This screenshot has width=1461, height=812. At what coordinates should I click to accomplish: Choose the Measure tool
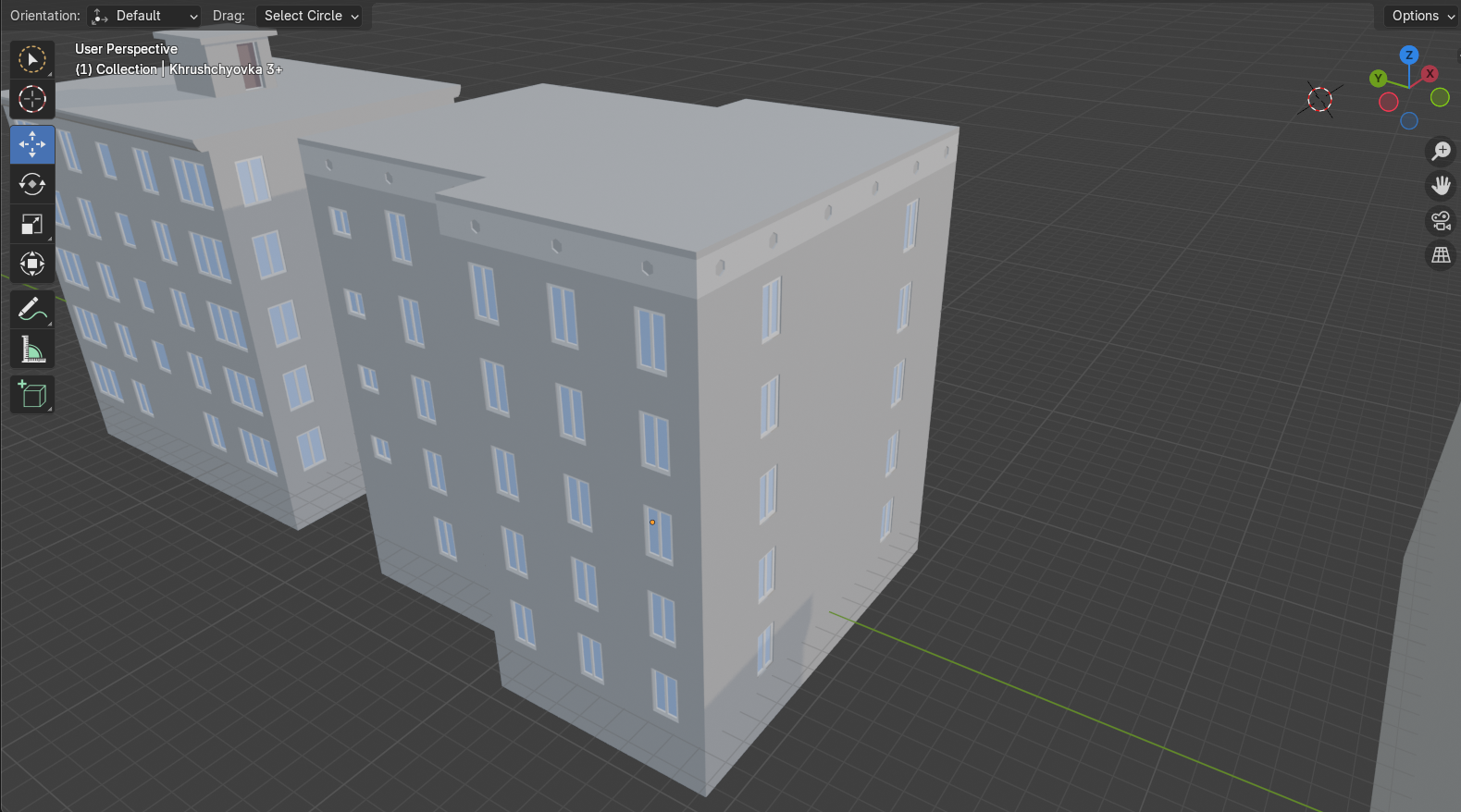(x=32, y=350)
